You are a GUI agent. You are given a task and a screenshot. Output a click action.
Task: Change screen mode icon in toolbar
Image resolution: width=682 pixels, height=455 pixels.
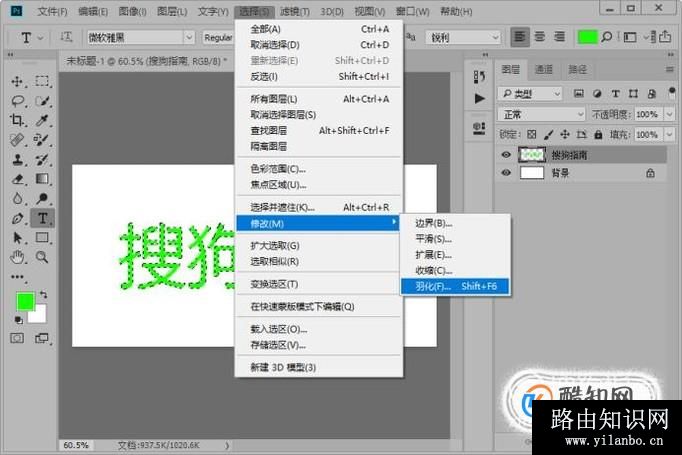42,338
